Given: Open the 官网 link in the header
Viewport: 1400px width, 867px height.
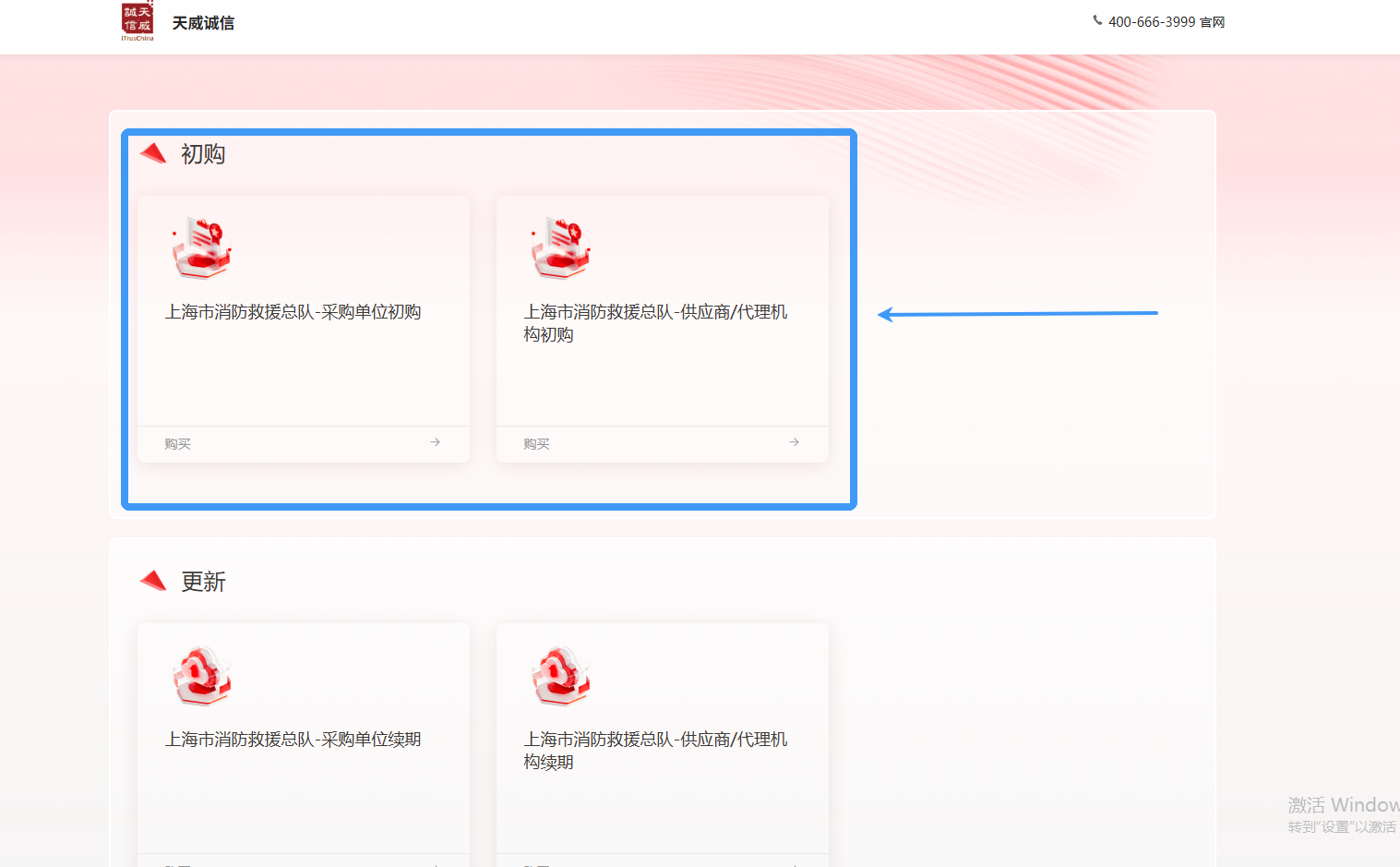Looking at the screenshot, I should tap(1212, 22).
